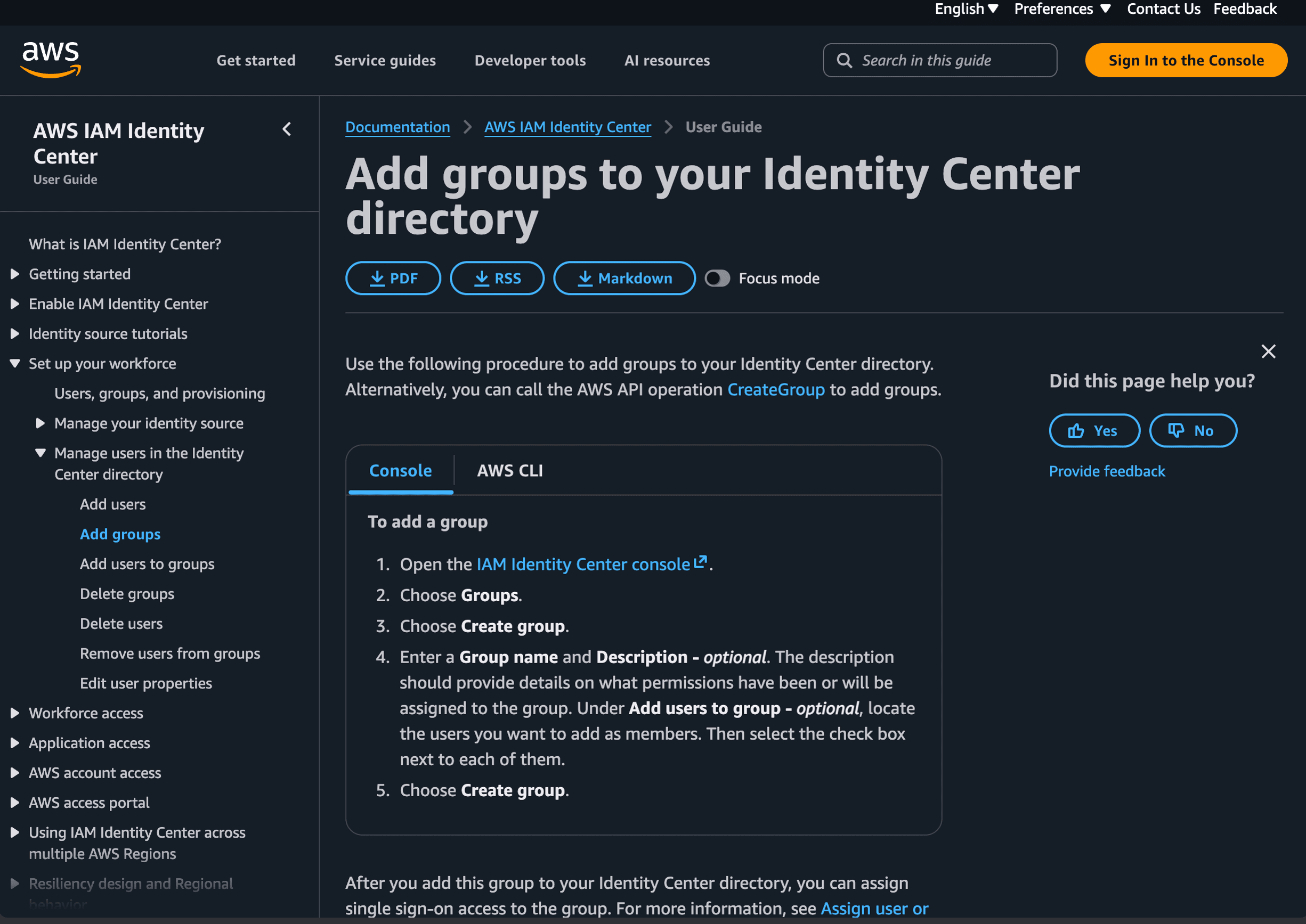This screenshot has width=1306, height=924.
Task: Click the Contact Us link
Action: point(1163,9)
